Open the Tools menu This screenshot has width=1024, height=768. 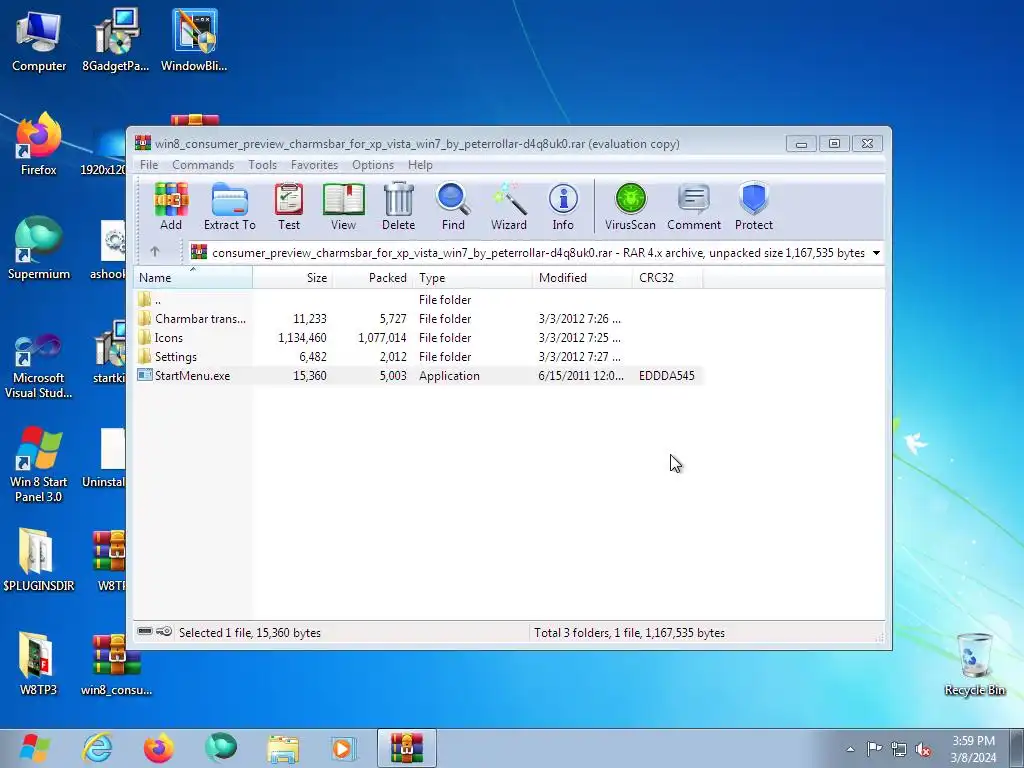click(x=263, y=165)
